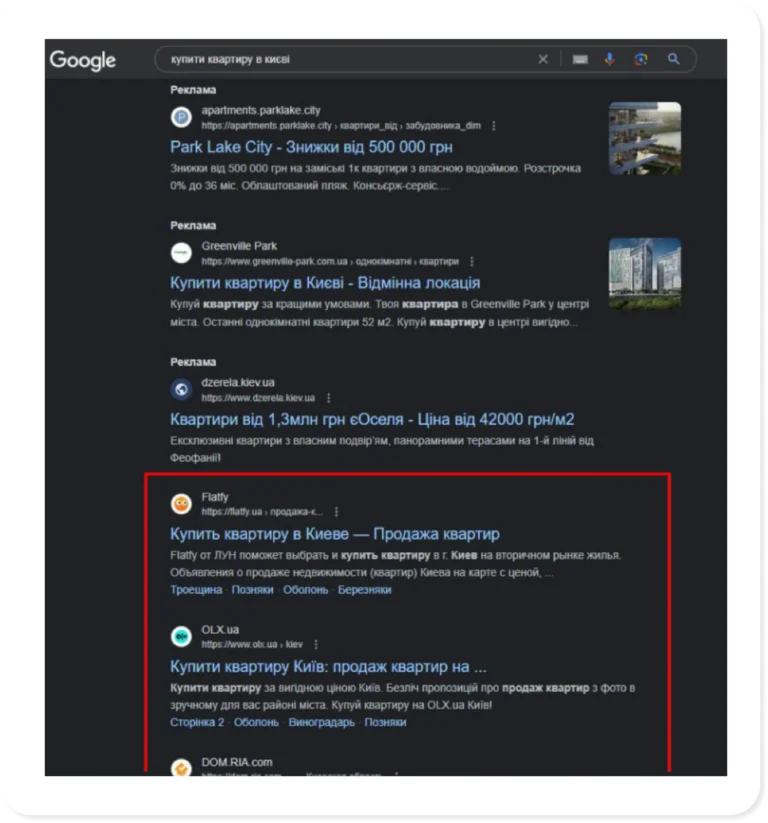Click the Google logo
The height and width of the screenshot is (823, 768).
[x=82, y=60]
